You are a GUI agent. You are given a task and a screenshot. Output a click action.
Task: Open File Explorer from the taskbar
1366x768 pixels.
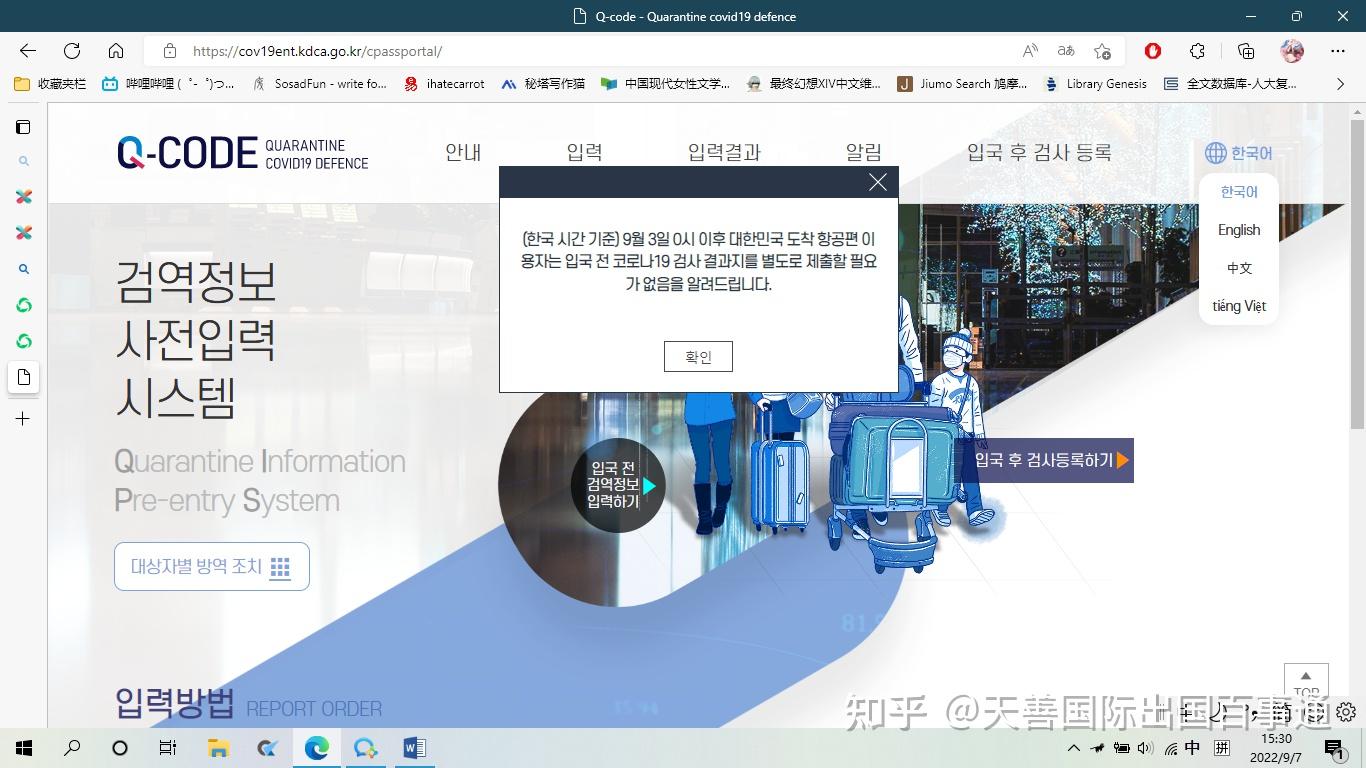(x=217, y=748)
